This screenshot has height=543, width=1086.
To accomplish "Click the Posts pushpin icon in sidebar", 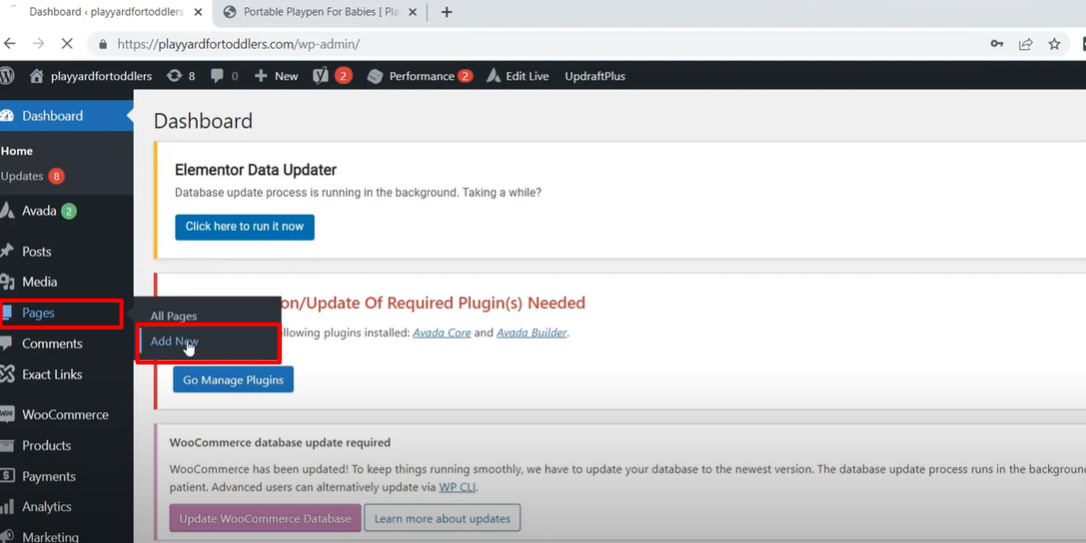I will pyautogui.click(x=7, y=251).
